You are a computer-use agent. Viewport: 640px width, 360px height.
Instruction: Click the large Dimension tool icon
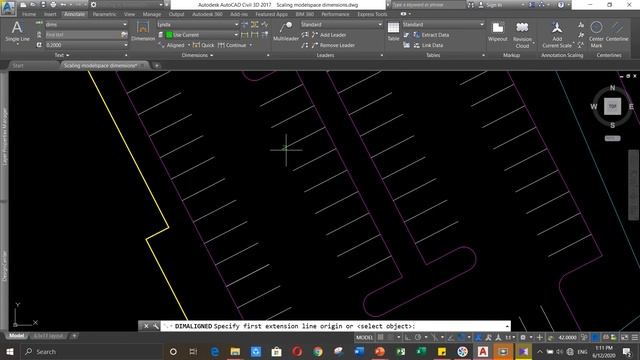(143, 31)
